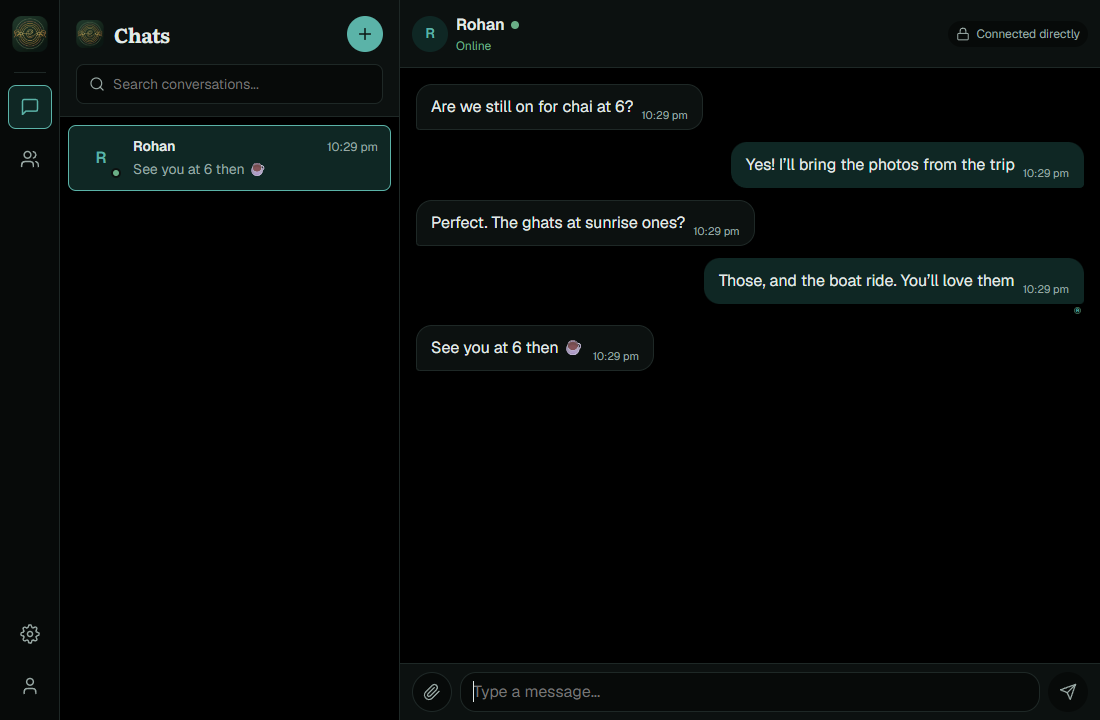Image resolution: width=1100 pixels, height=720 pixels.
Task: Select message "Those, and the boat ride. You'll love them"
Action: pos(894,281)
